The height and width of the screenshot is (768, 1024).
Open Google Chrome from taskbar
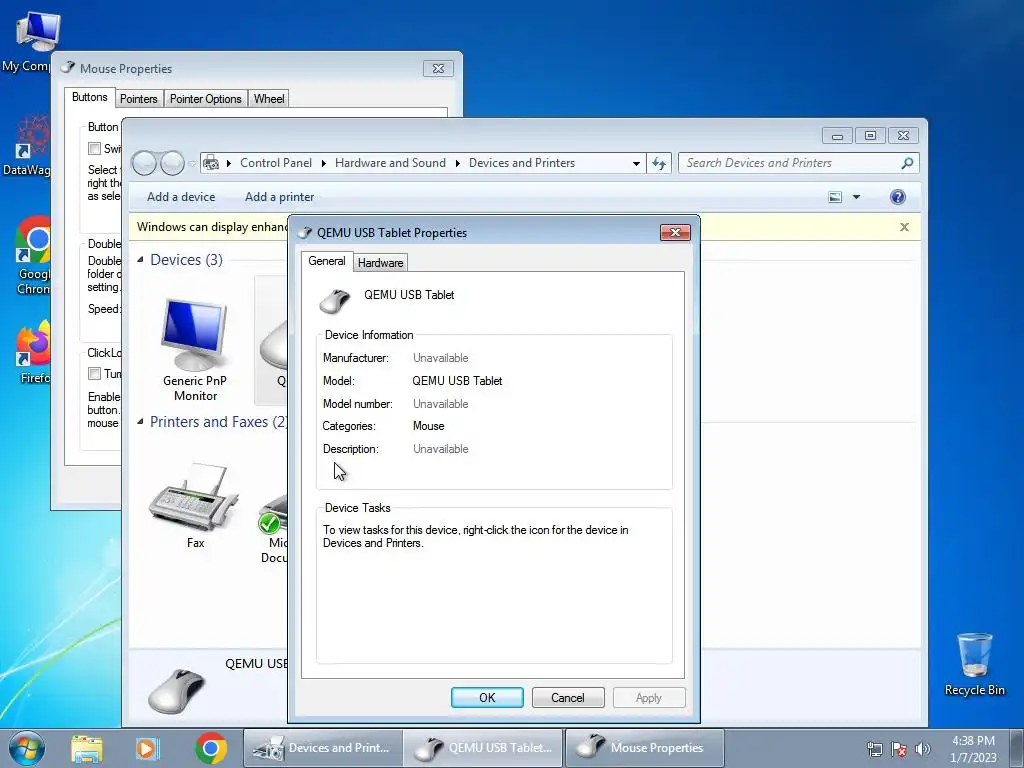coord(211,748)
